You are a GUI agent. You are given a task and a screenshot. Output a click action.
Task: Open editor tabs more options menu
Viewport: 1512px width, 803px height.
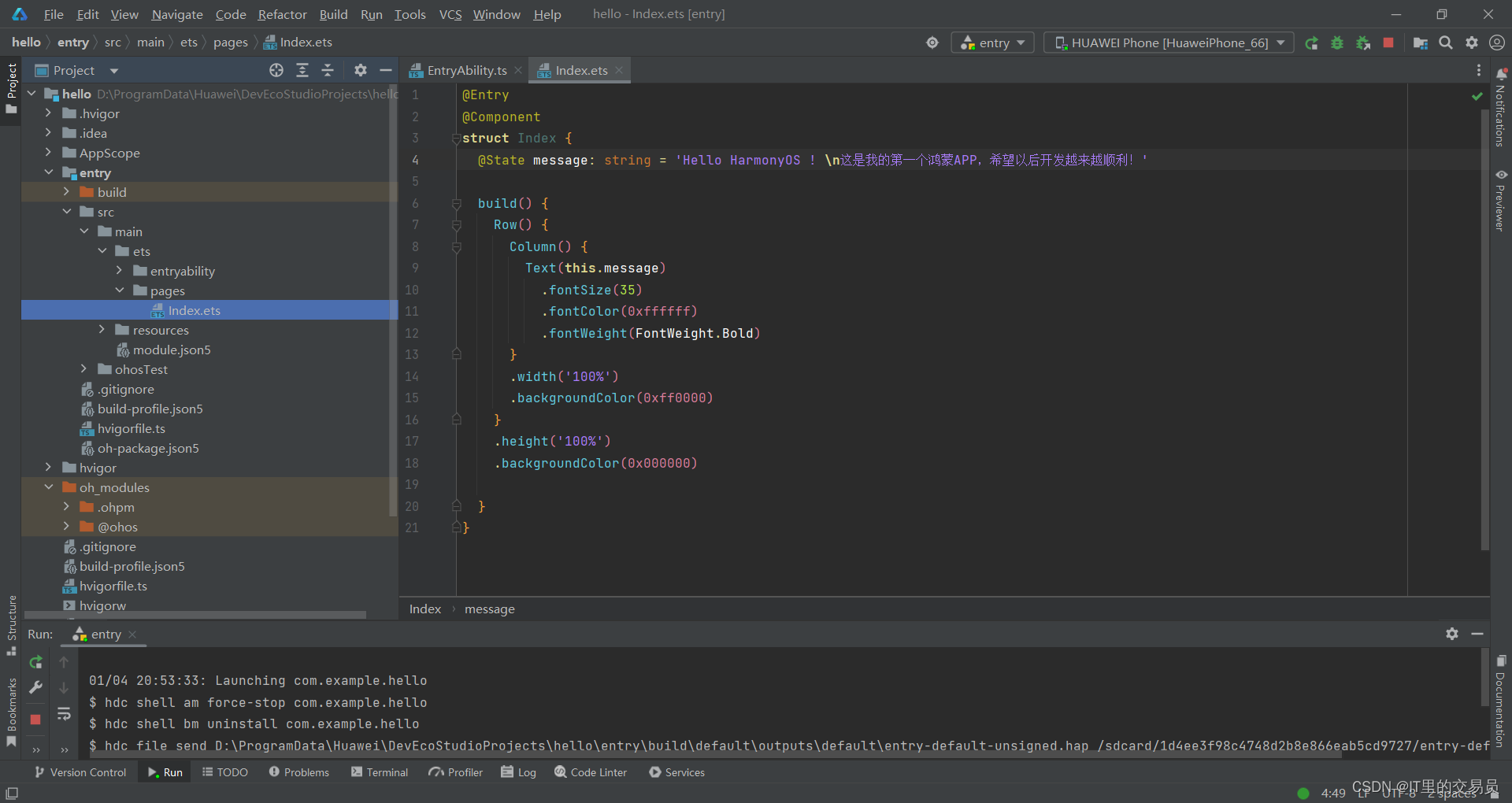(1478, 70)
